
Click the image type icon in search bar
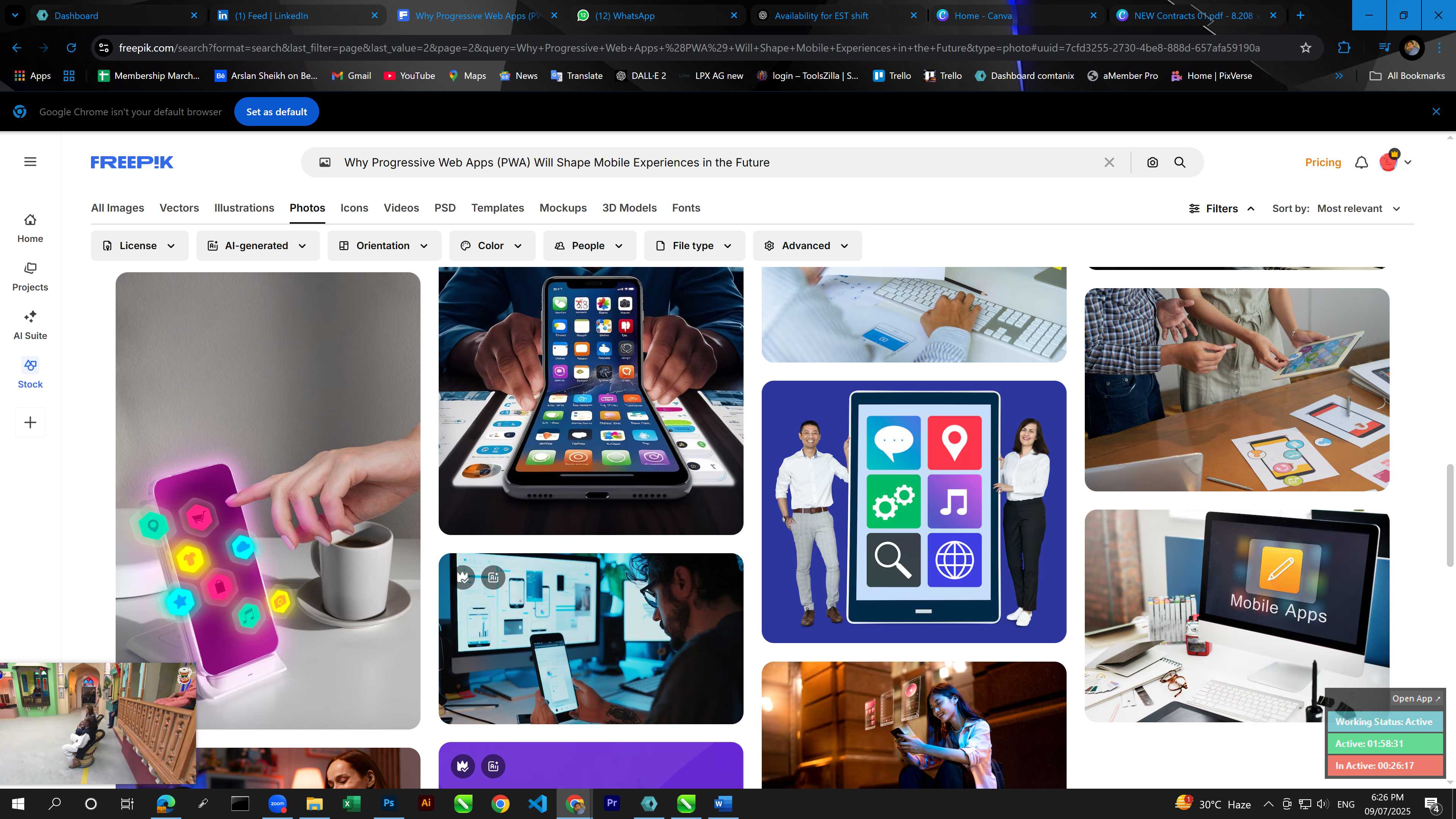pos(325,162)
